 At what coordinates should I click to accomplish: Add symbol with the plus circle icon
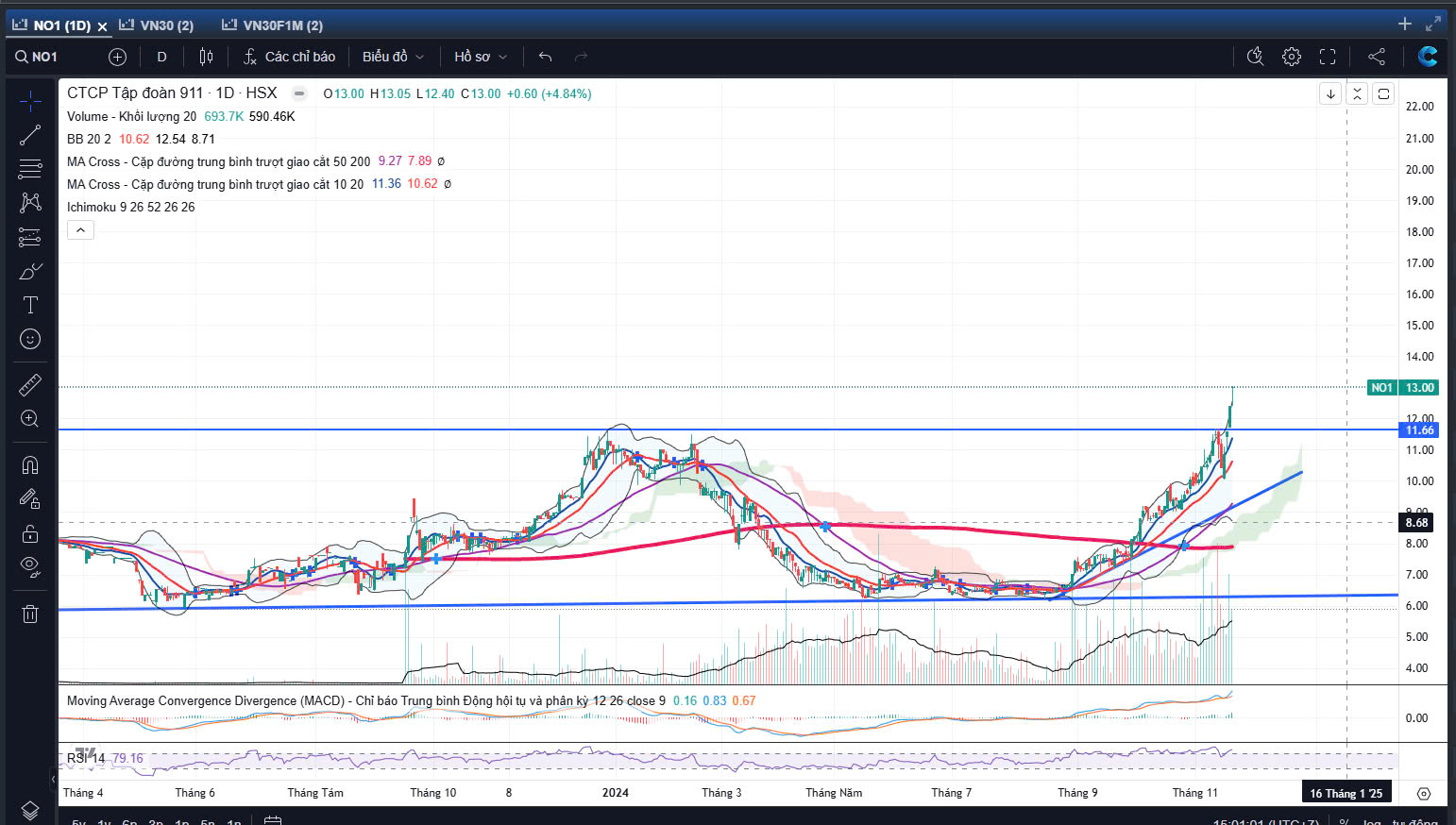click(x=117, y=57)
